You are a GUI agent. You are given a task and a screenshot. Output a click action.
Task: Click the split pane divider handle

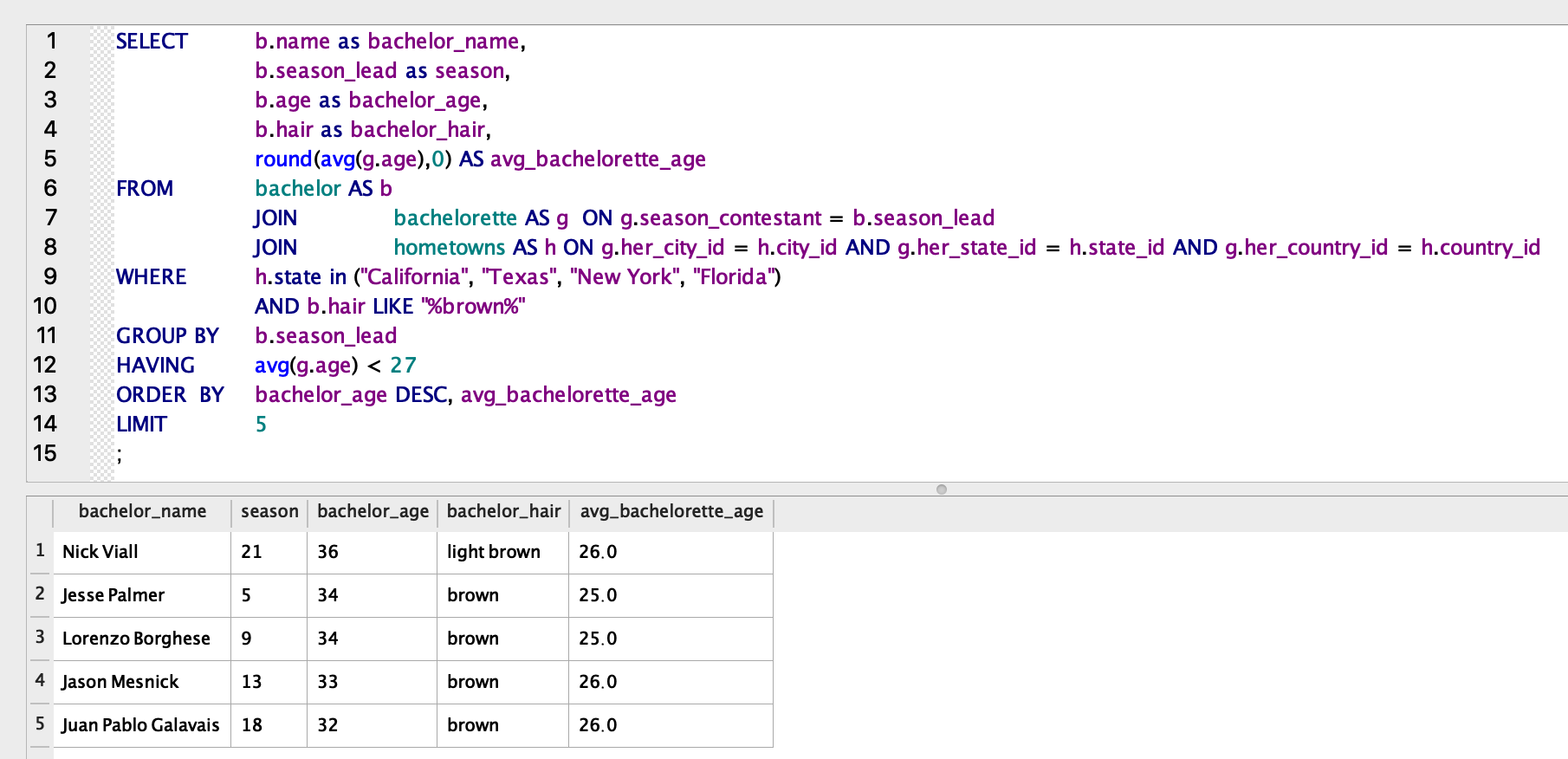tap(942, 490)
